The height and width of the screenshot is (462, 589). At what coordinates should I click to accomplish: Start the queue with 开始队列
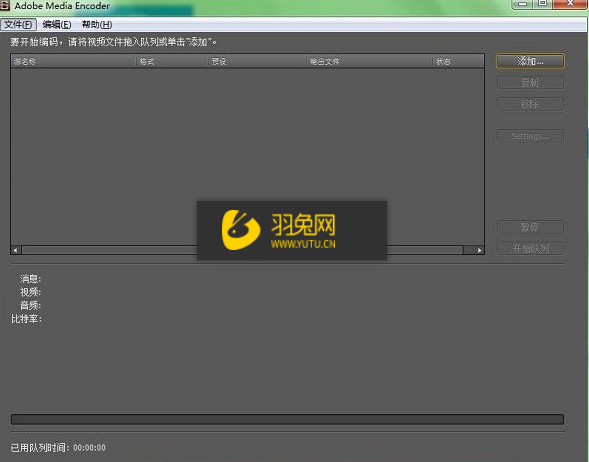click(530, 248)
